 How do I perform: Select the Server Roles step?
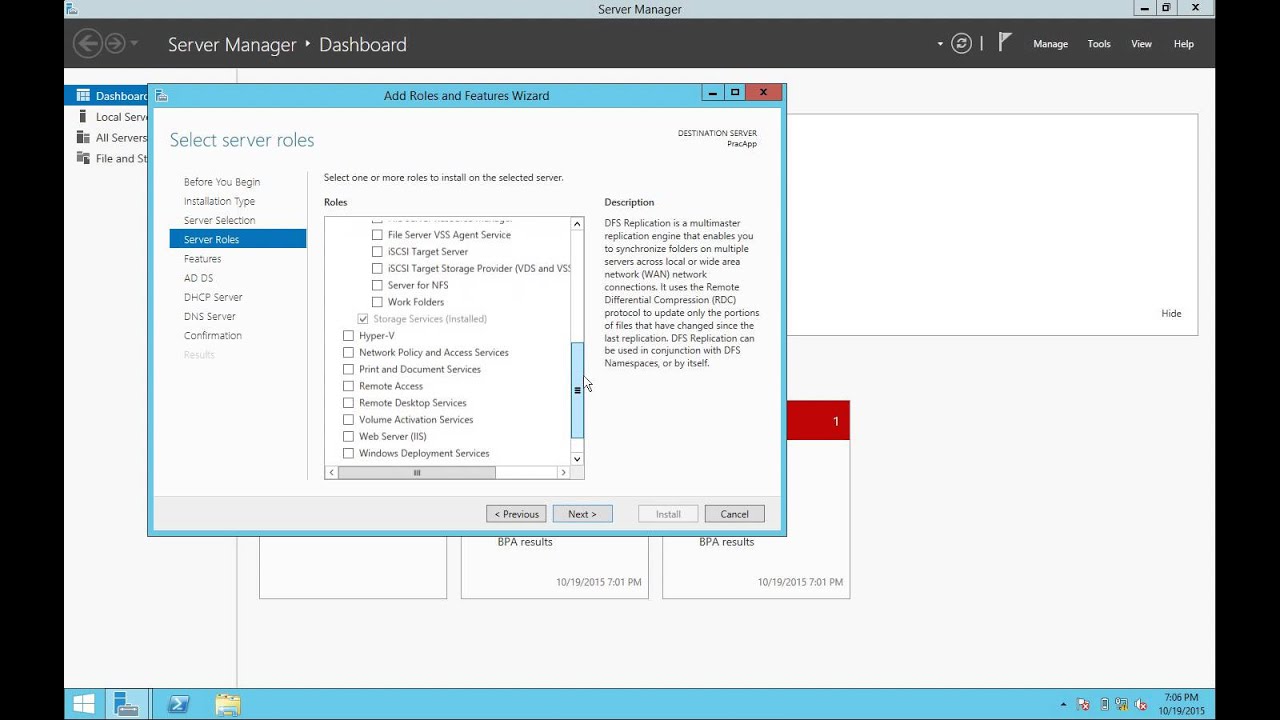coord(238,239)
